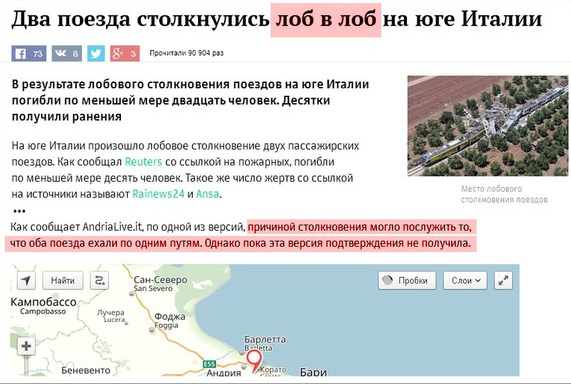Image resolution: width=571 pixels, height=384 pixels.
Task: Click the Найти search button on map
Action: pyautogui.click(x=63, y=281)
